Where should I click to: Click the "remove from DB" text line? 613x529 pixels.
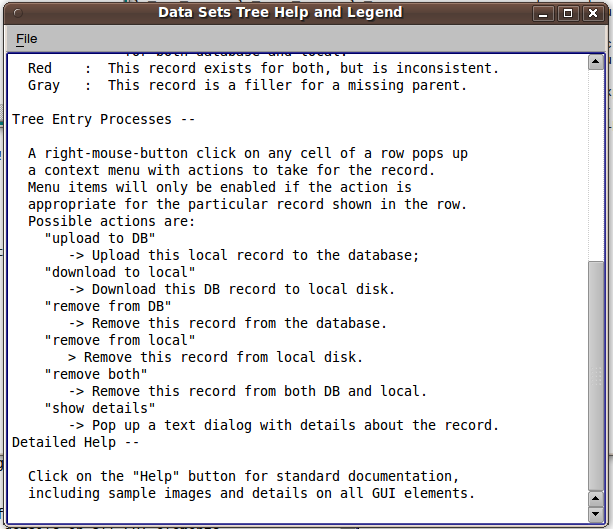pyautogui.click(x=108, y=306)
